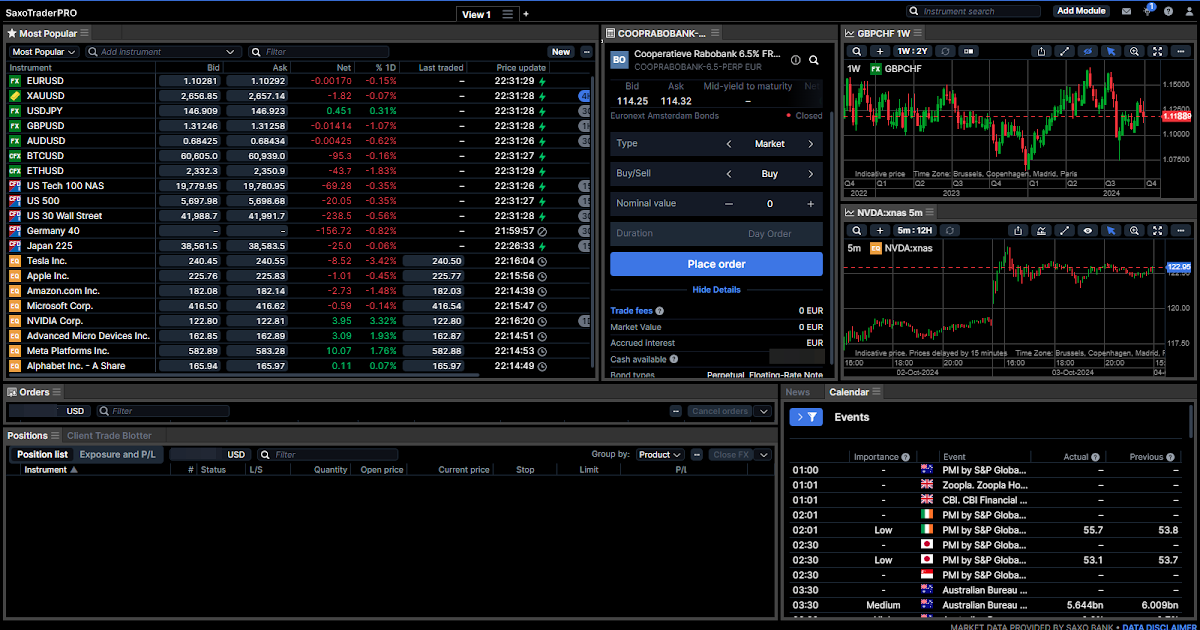
Task: Open Calendar tab menu icon
Action: click(876, 392)
